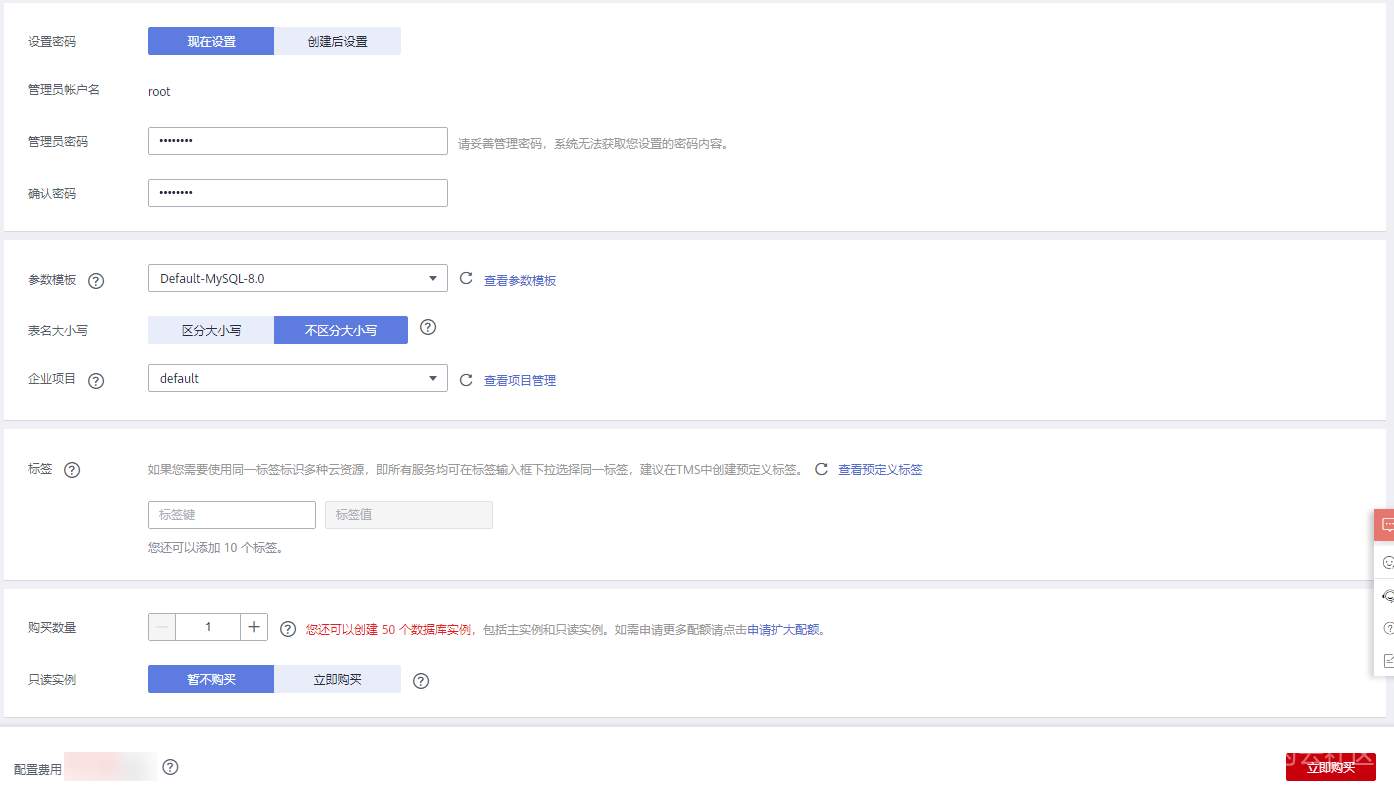
Task: Increase 购买数量 with the plus button
Action: (254, 627)
